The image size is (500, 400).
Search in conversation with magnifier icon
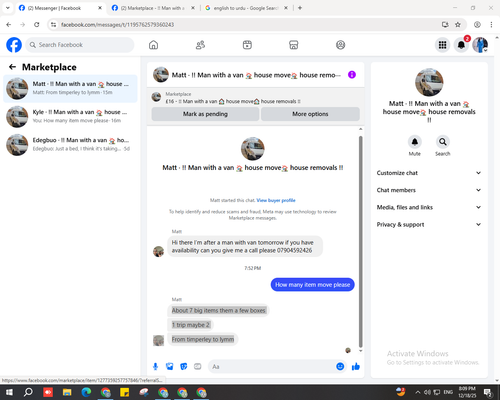tap(443, 142)
